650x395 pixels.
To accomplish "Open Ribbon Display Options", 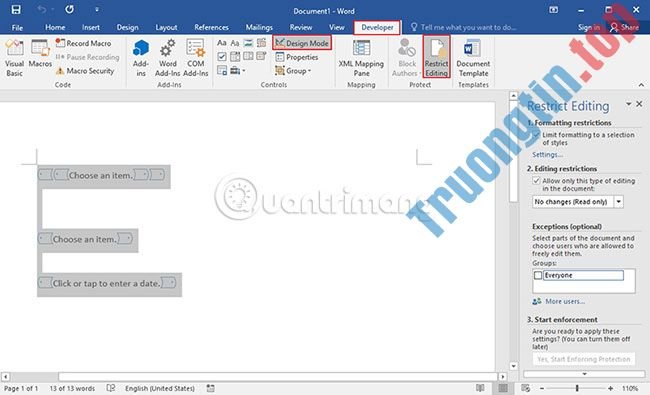I will 553,10.
